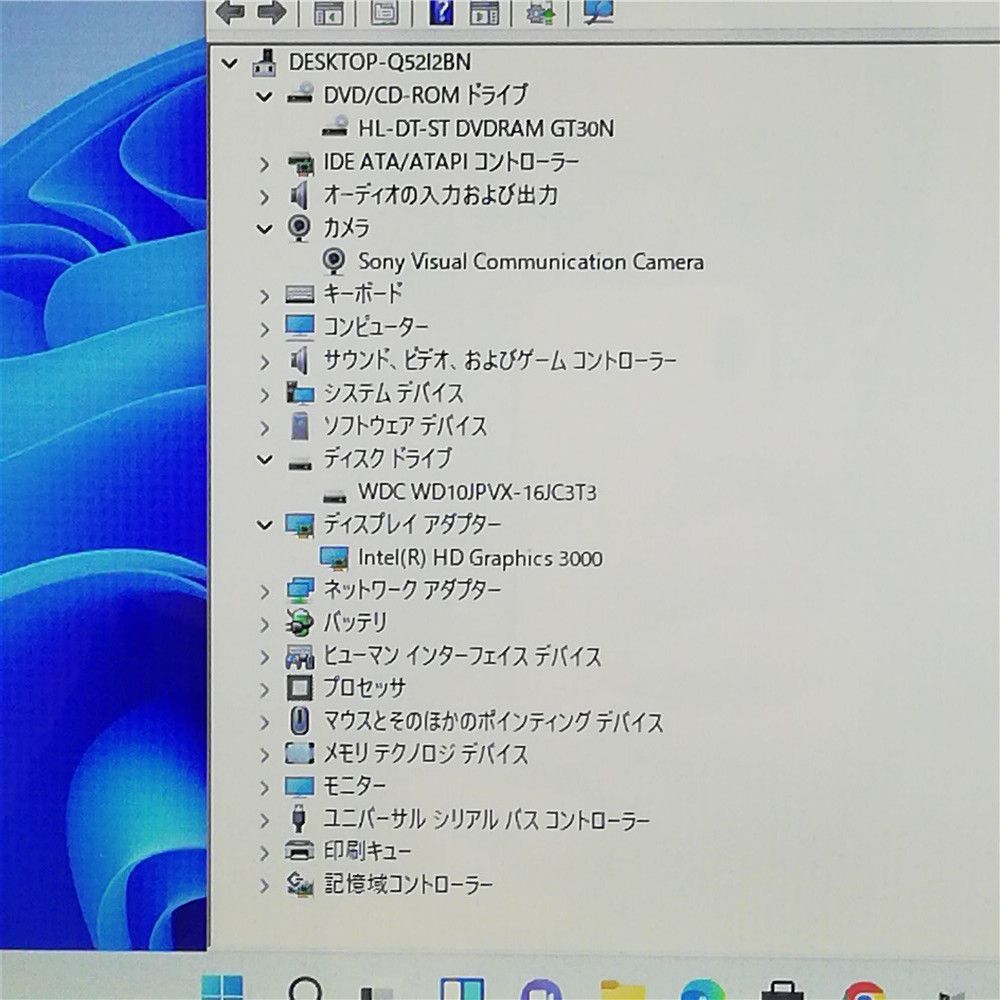Viewport: 1000px width, 1000px height.
Task: Click the Scan for hardware changes icon
Action: [598, 11]
